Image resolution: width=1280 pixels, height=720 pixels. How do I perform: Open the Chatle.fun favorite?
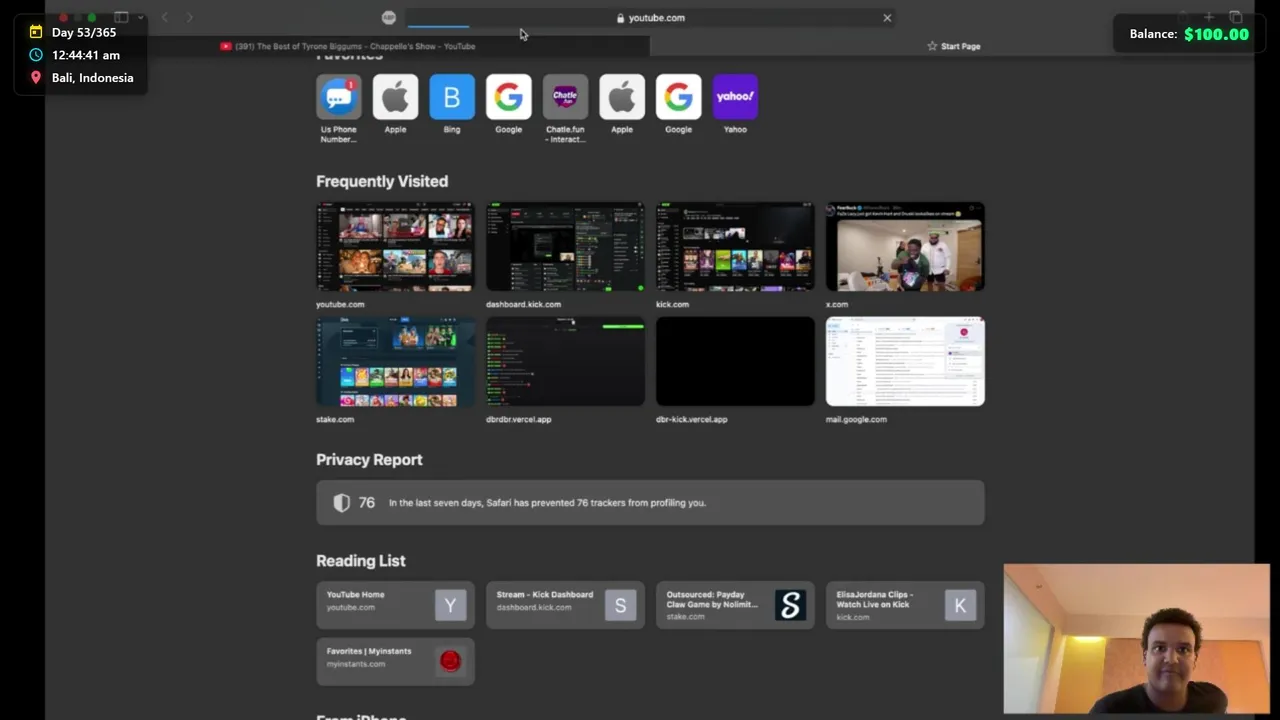[565, 97]
